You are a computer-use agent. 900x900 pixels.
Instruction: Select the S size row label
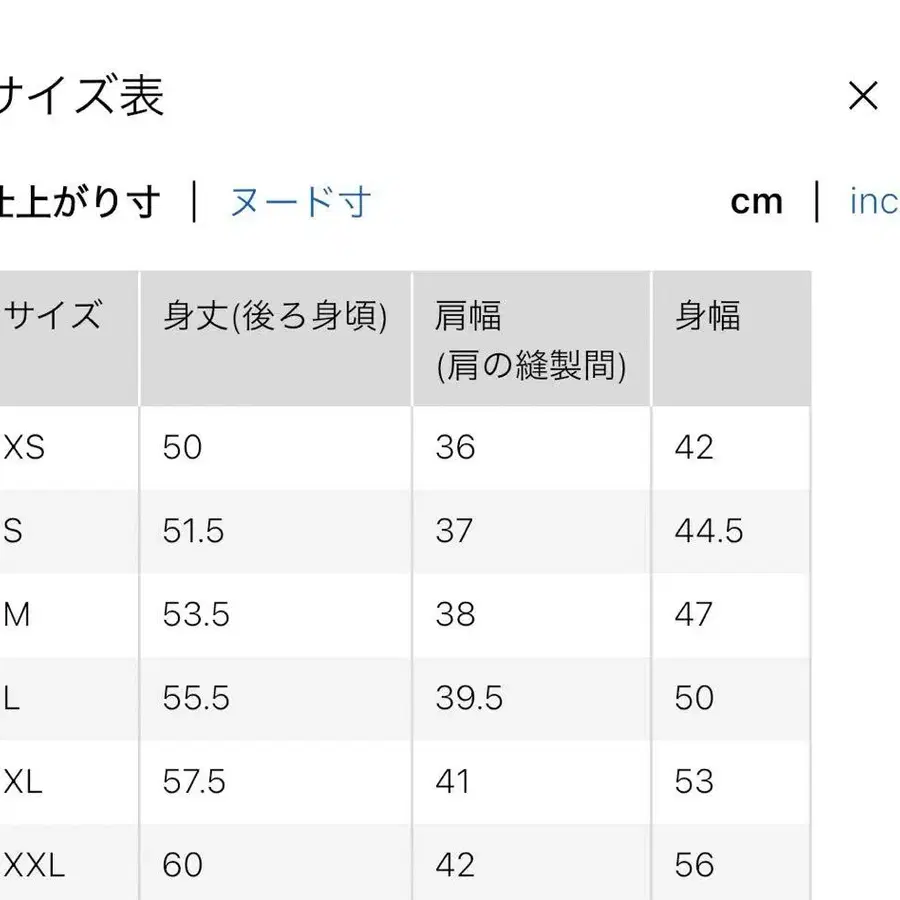coord(16,531)
